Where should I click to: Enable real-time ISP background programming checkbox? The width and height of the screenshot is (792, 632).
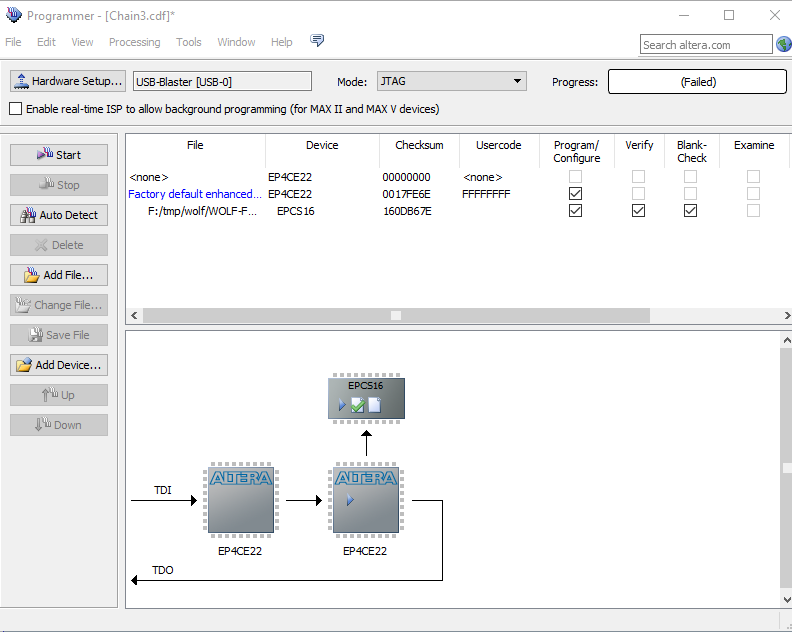point(16,109)
